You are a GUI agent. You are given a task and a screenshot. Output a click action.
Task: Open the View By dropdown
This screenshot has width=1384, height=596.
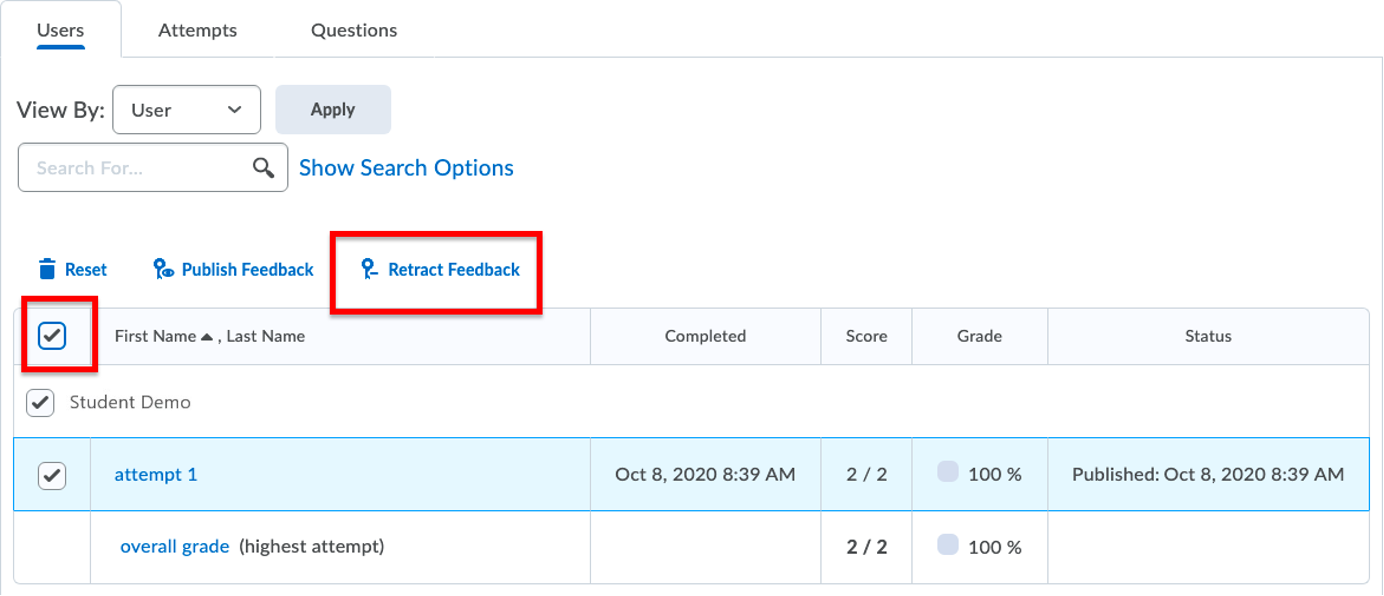186,110
